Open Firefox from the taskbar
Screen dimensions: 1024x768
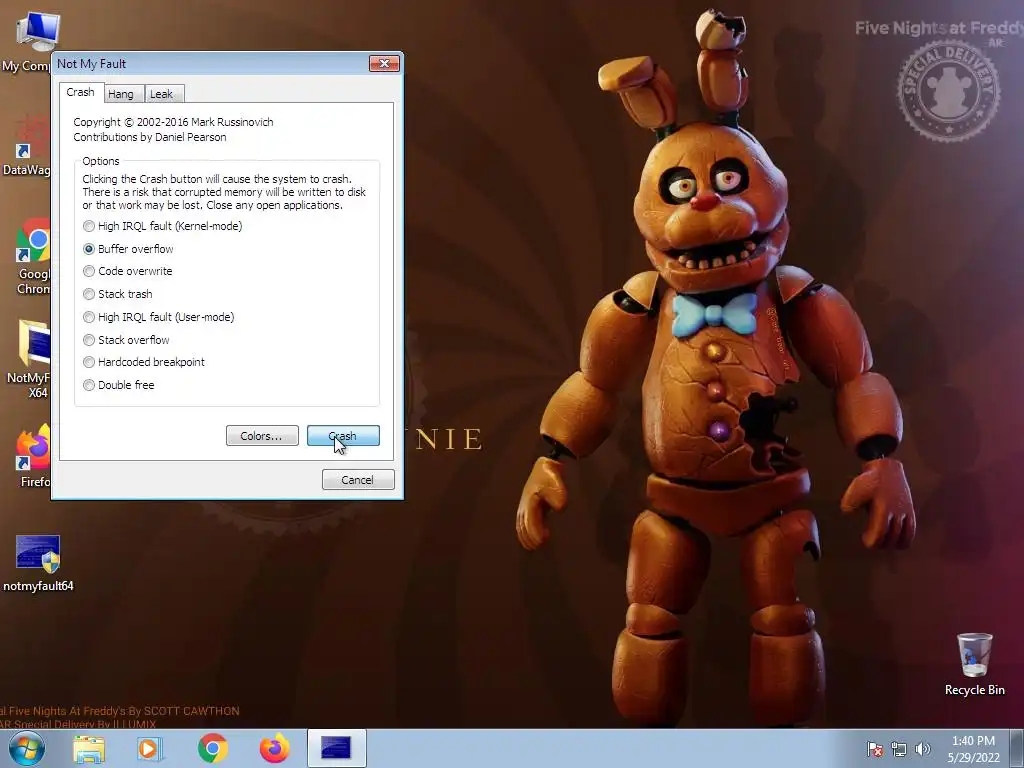pos(274,748)
